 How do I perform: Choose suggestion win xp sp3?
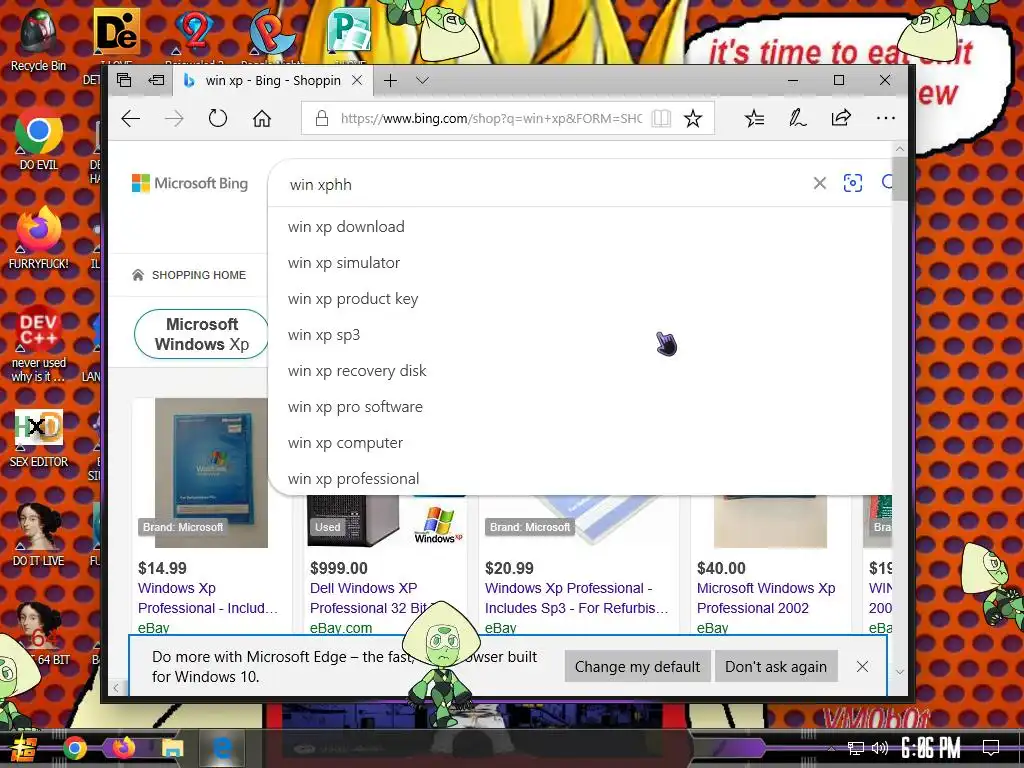[324, 334]
